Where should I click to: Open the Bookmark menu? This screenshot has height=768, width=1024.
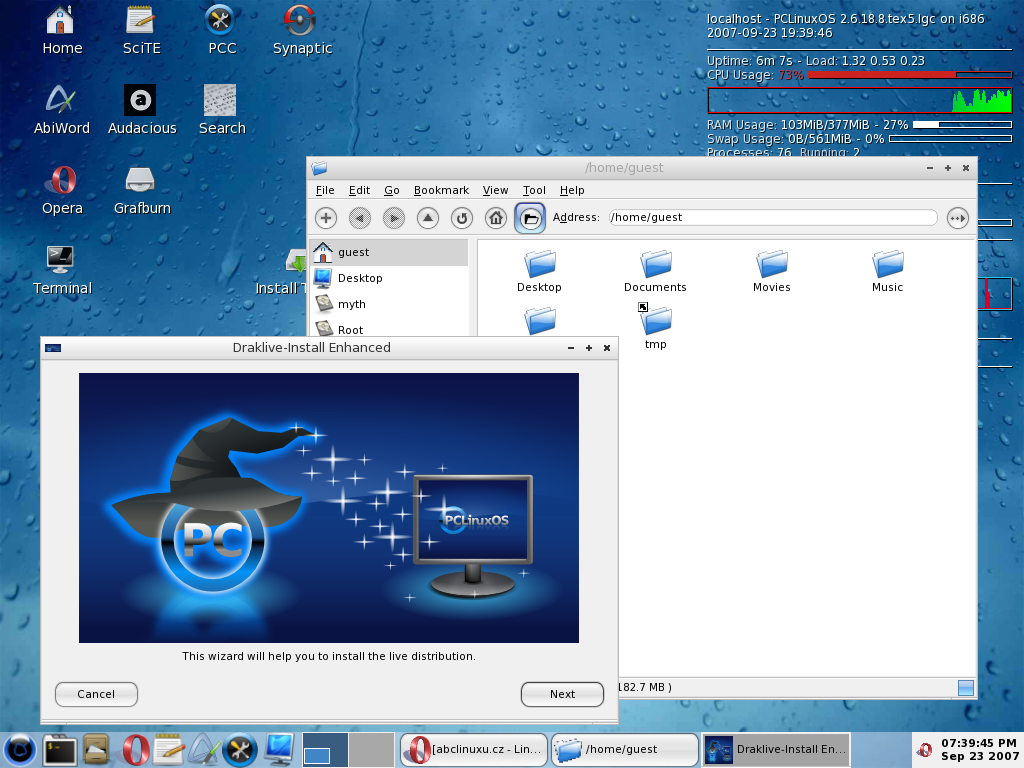[441, 190]
